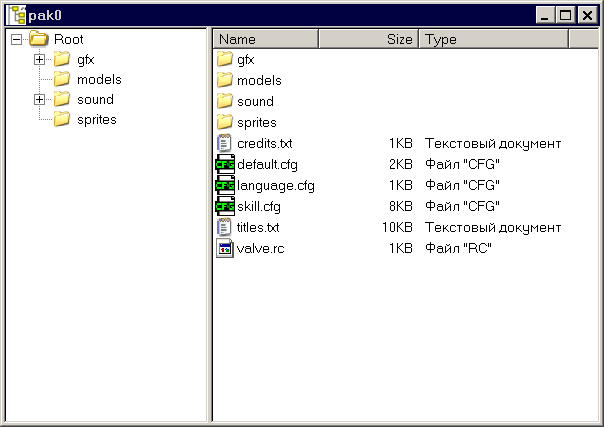Click the sprites folder icon in file list

pyautogui.click(x=225, y=122)
